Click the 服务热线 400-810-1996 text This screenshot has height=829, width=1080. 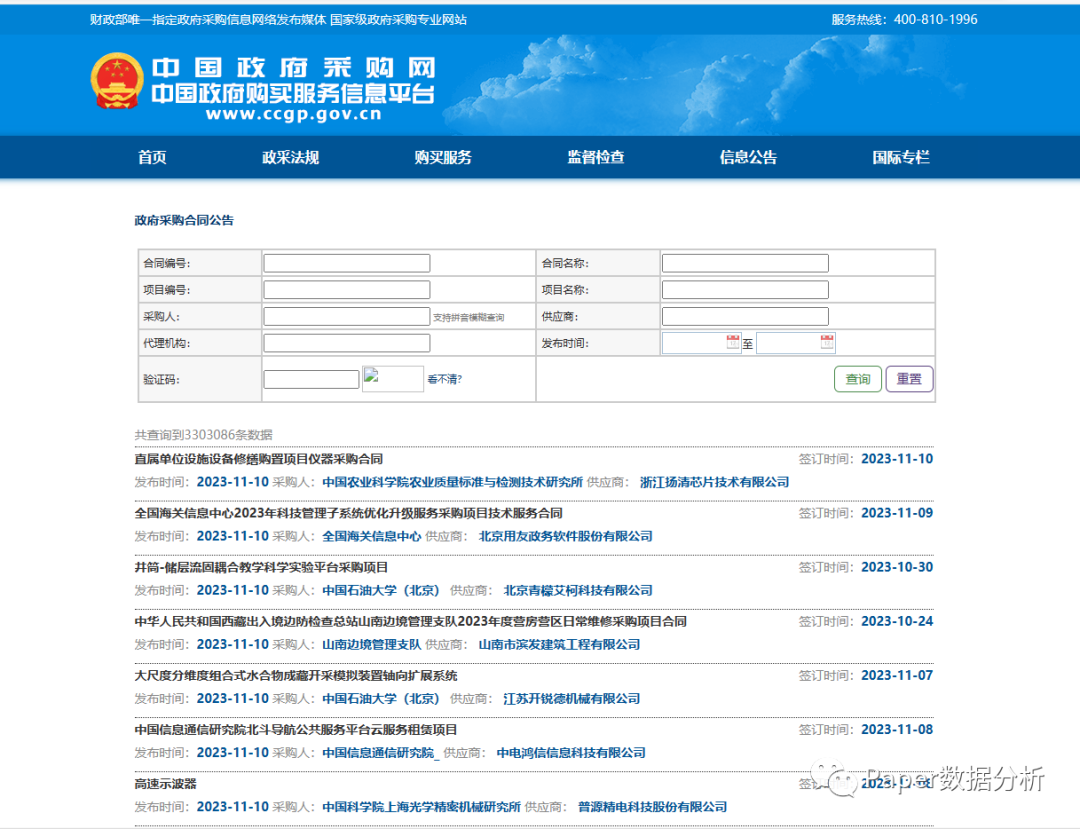(904, 19)
